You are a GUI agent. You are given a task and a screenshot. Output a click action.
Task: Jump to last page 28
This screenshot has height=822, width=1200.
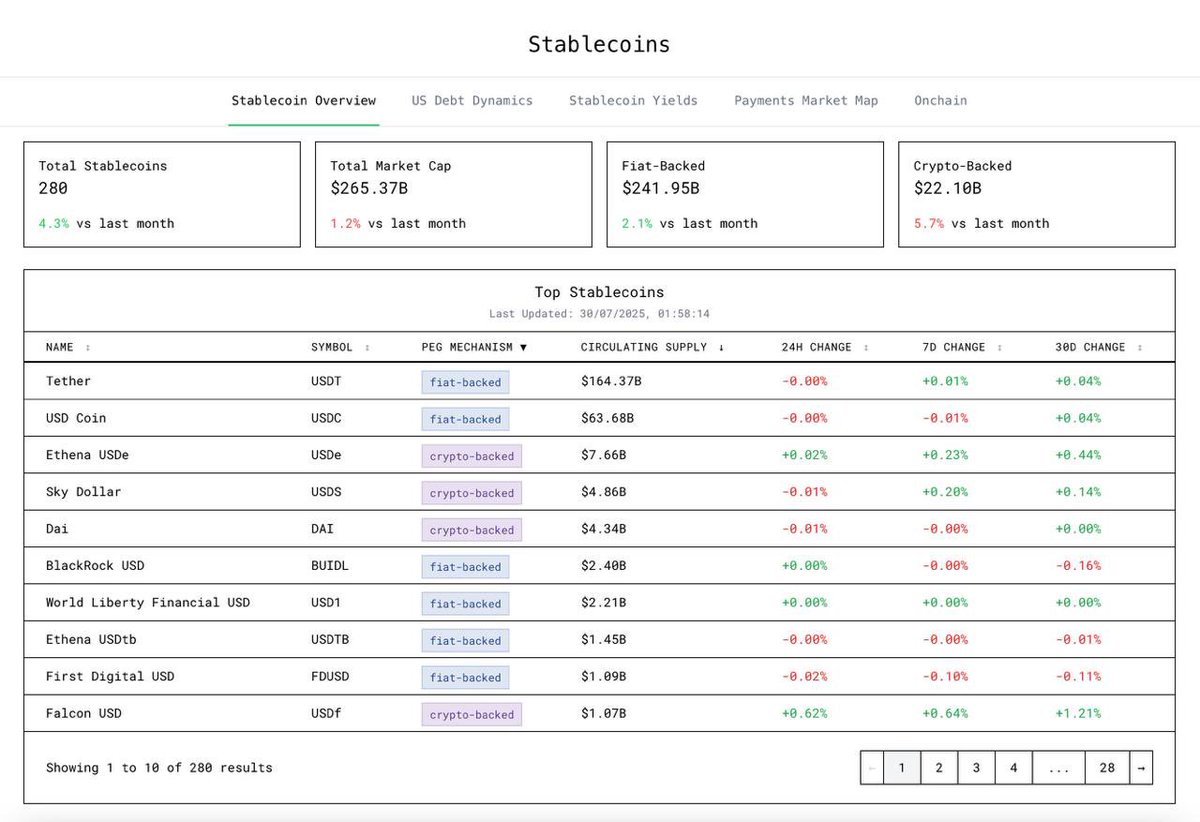[1107, 768]
